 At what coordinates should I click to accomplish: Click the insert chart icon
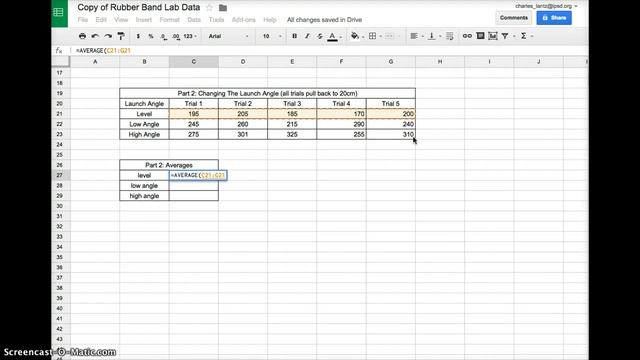click(x=493, y=36)
